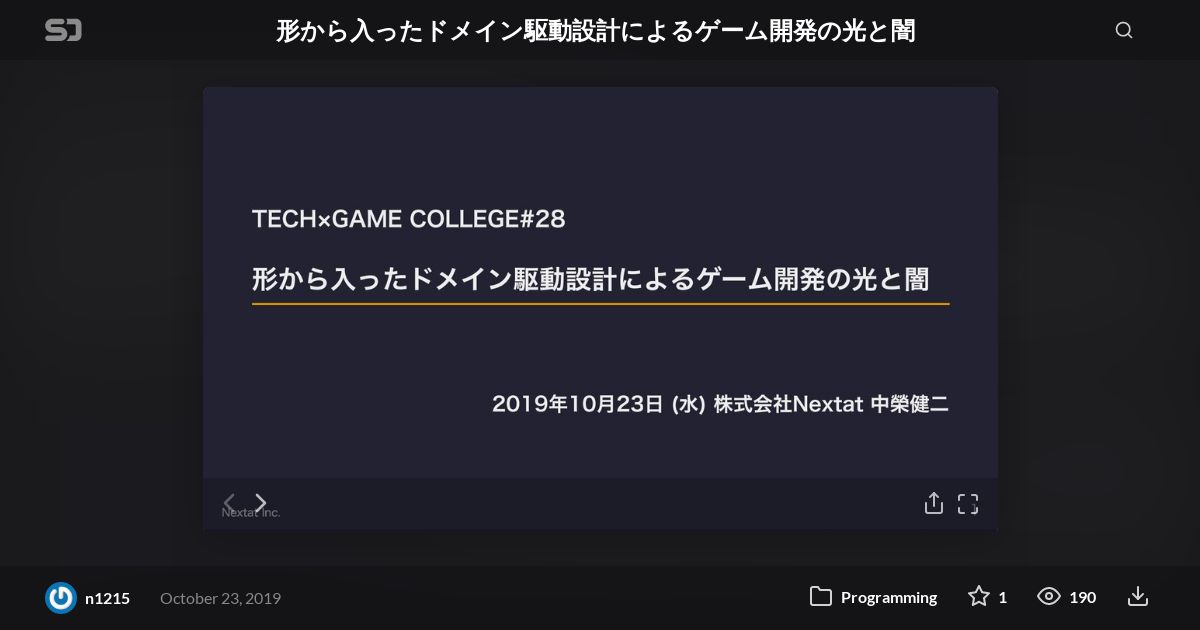Open the share icon on the slide player
Viewport: 1200px width, 630px height.
(x=934, y=503)
